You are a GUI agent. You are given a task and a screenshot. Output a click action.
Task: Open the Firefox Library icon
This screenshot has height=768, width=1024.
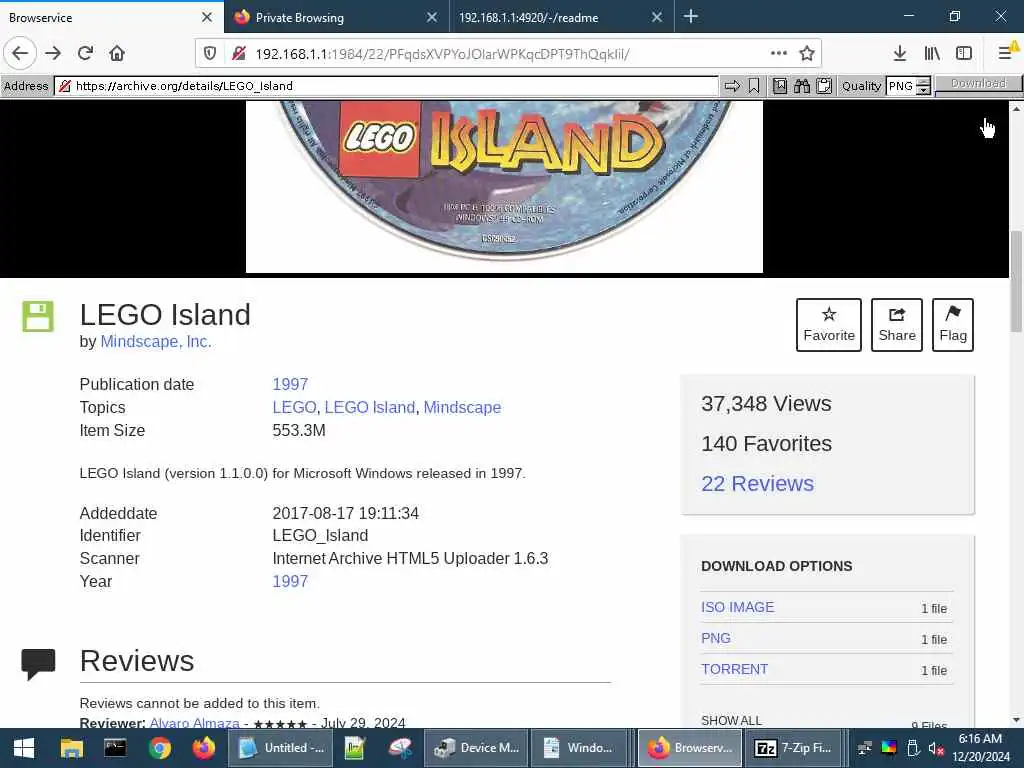coord(932,54)
